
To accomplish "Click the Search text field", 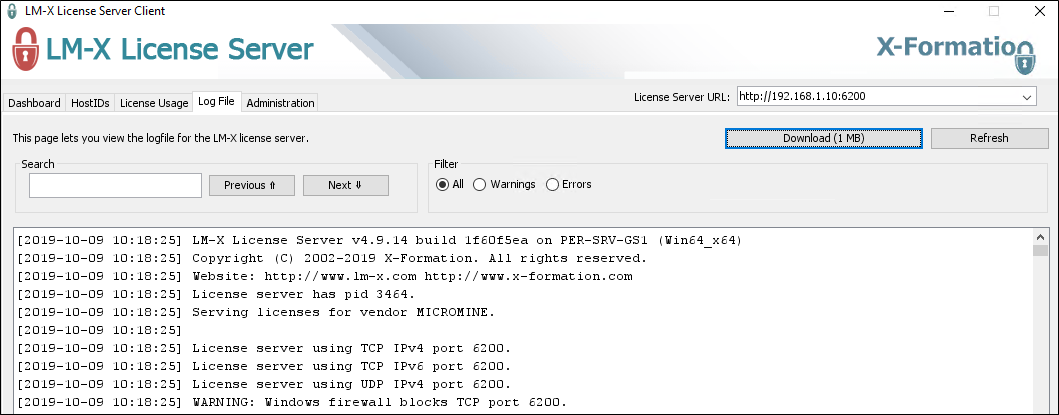I will (115, 185).
